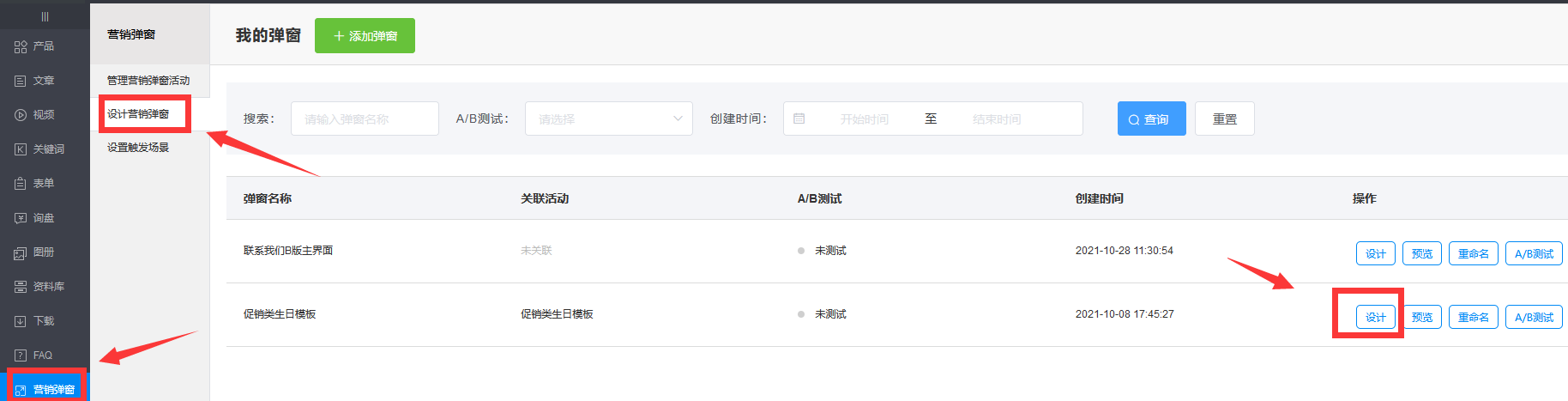Select the 视频 play icon

click(21, 115)
